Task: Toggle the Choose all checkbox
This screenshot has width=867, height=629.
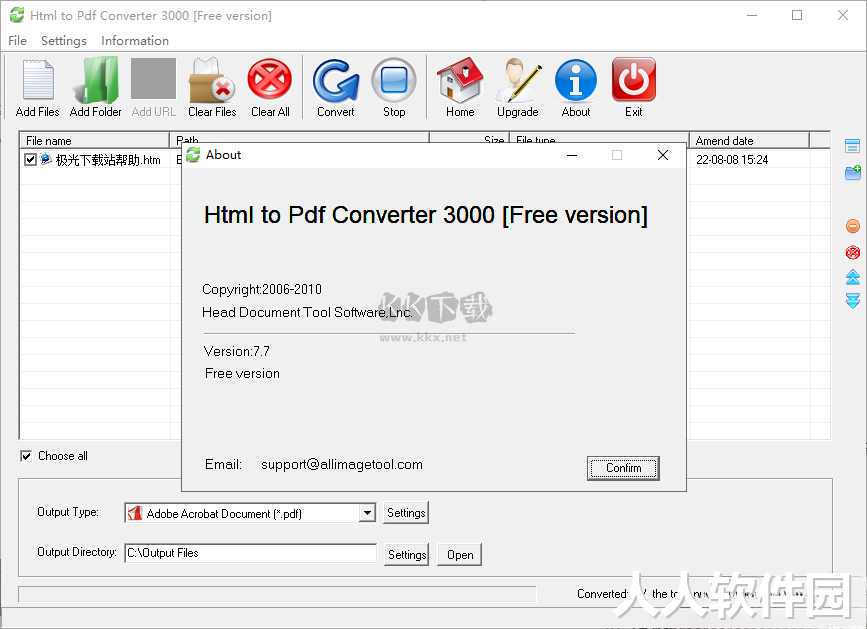Action: [x=26, y=456]
